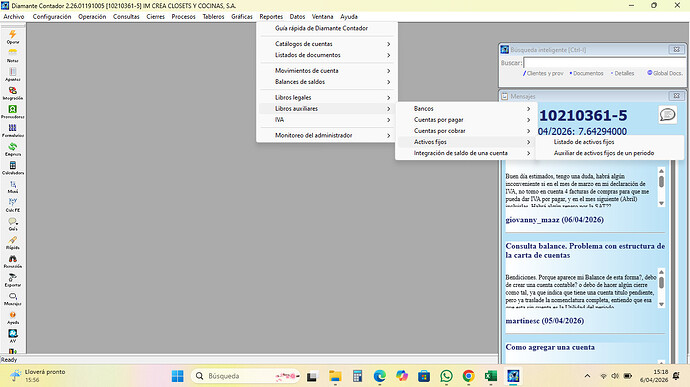
Task: Expand the IVA submenu
Action: point(327,120)
